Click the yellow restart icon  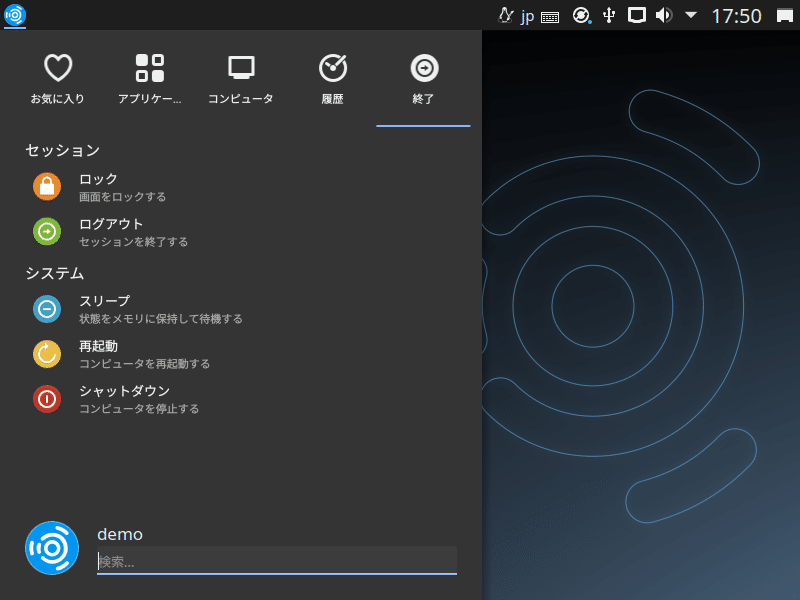click(x=47, y=354)
